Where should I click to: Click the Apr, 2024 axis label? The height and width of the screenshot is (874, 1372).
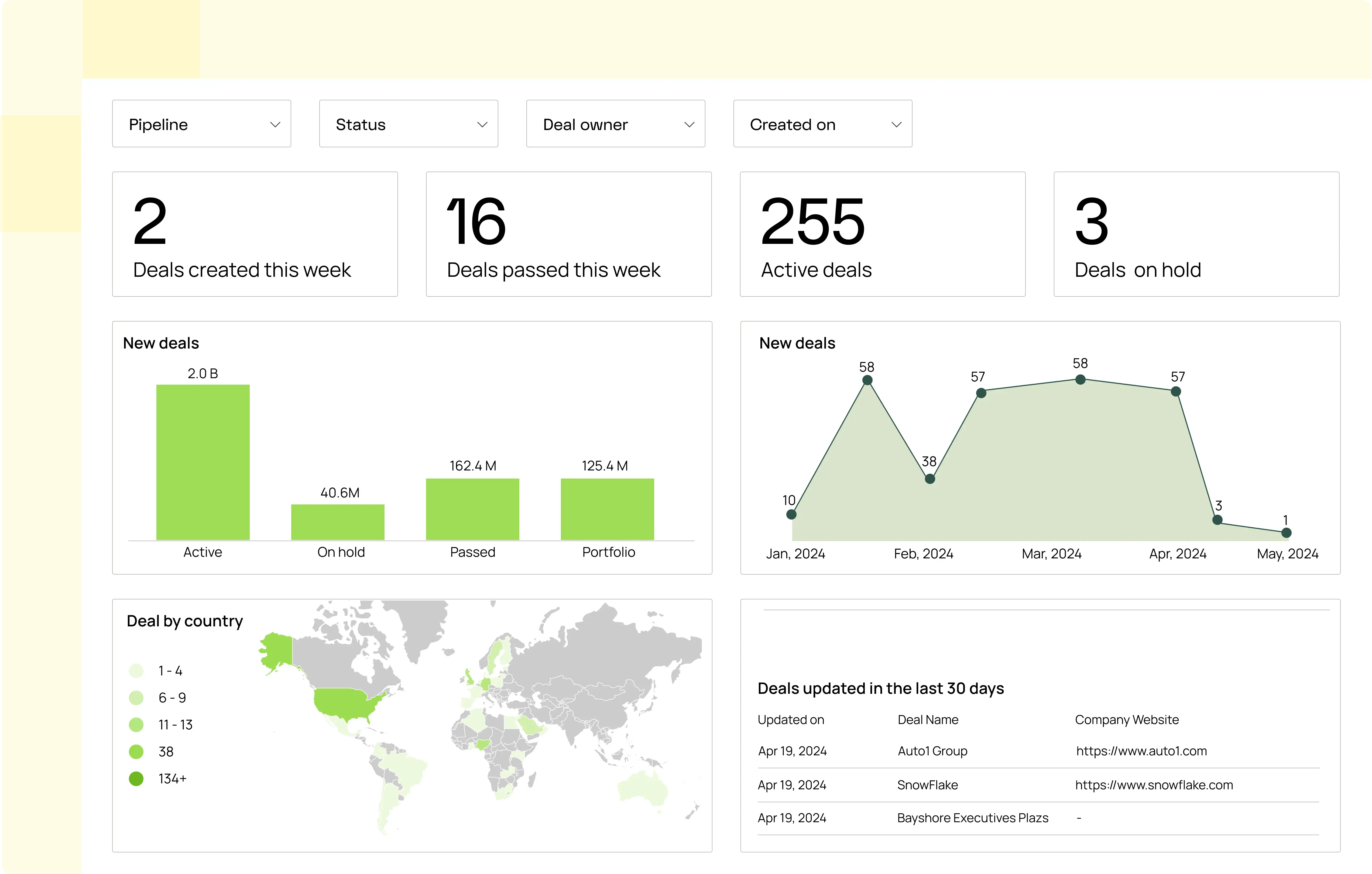tap(1178, 554)
